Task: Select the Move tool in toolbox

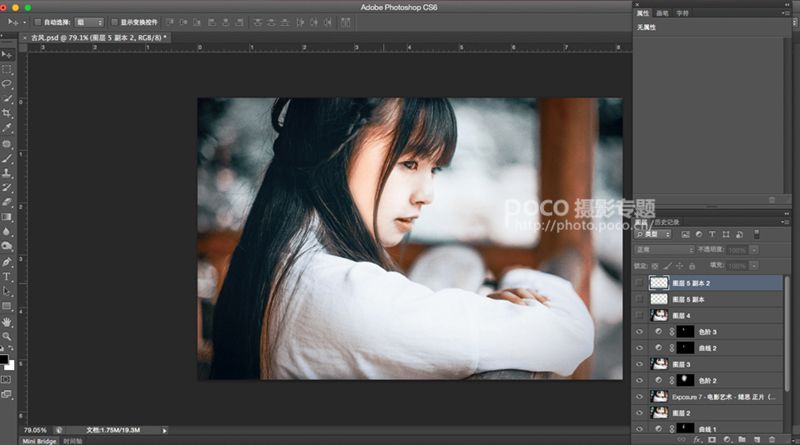Action: [7, 55]
